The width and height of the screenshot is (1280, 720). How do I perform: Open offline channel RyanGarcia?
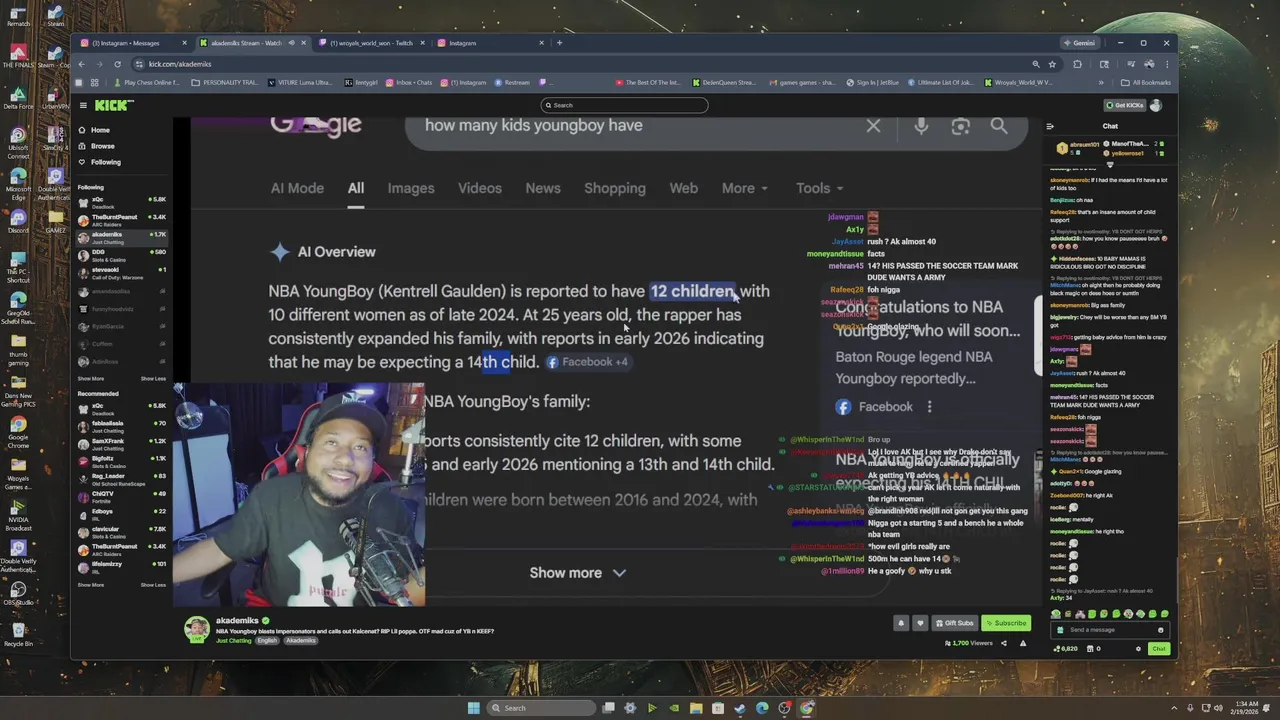(x=122, y=326)
